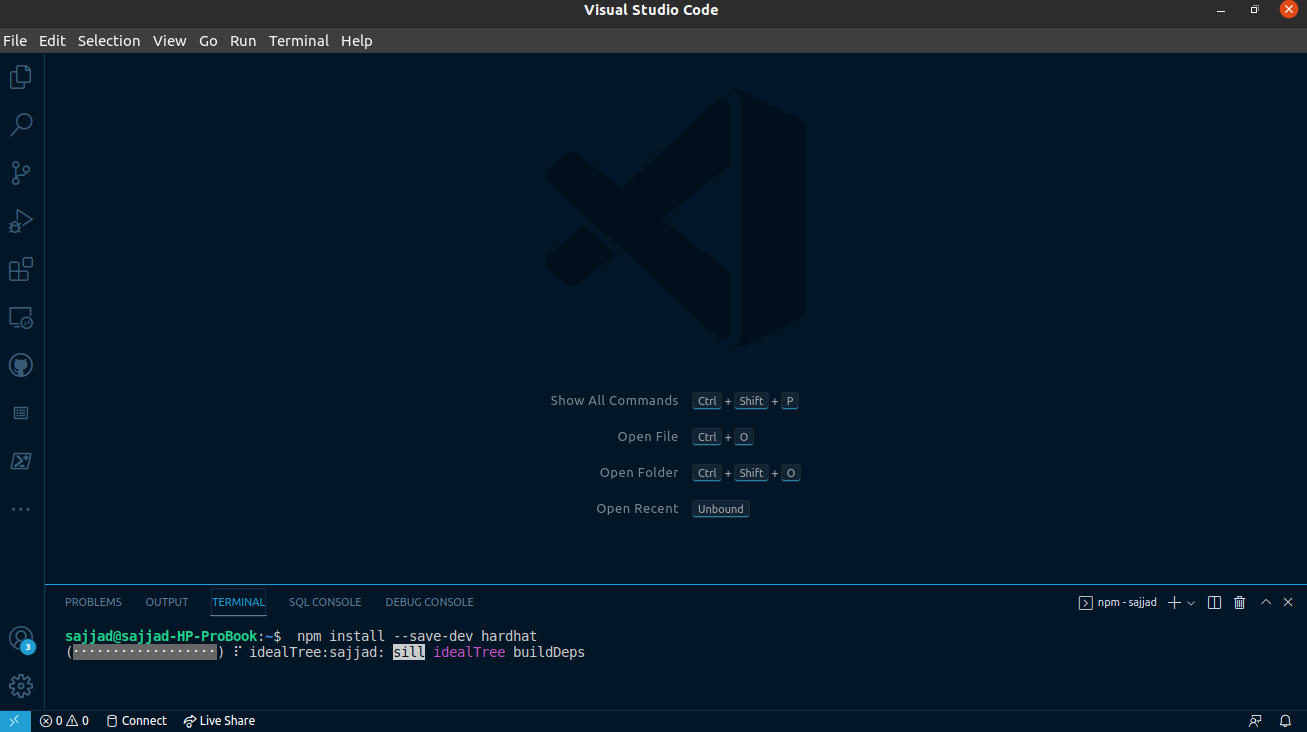Split the terminal panel
Image resolution: width=1307 pixels, height=732 pixels.
coord(1214,602)
